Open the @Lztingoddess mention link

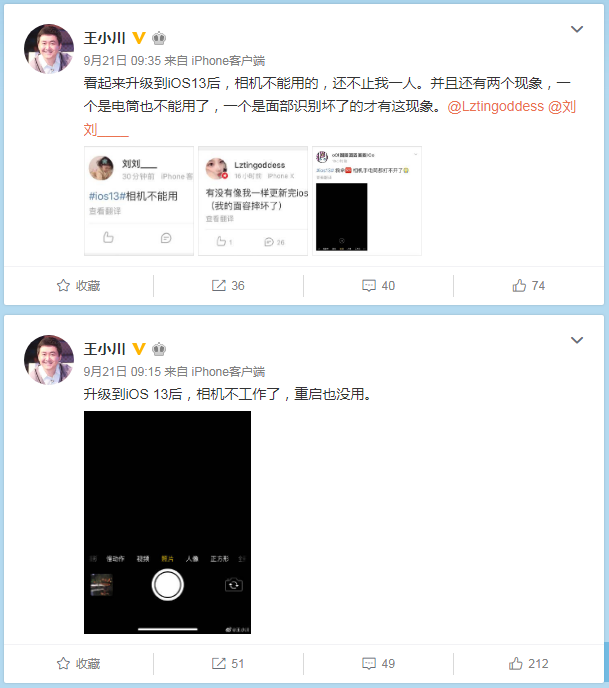(495, 106)
